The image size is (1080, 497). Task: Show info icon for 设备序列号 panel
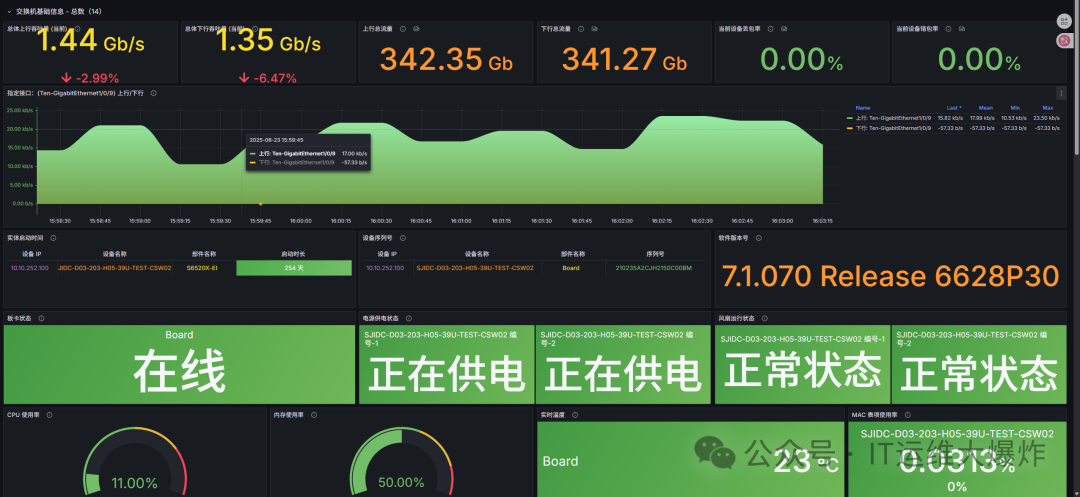pyautogui.click(x=403, y=238)
